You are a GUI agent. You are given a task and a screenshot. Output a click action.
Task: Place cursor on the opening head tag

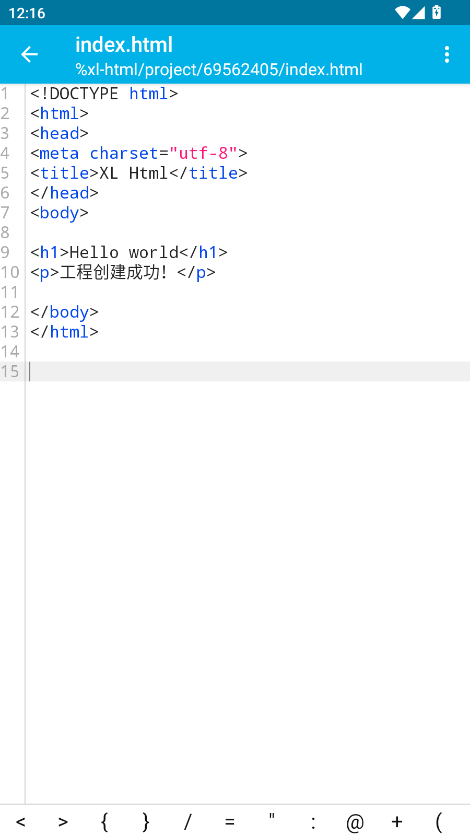[59, 133]
